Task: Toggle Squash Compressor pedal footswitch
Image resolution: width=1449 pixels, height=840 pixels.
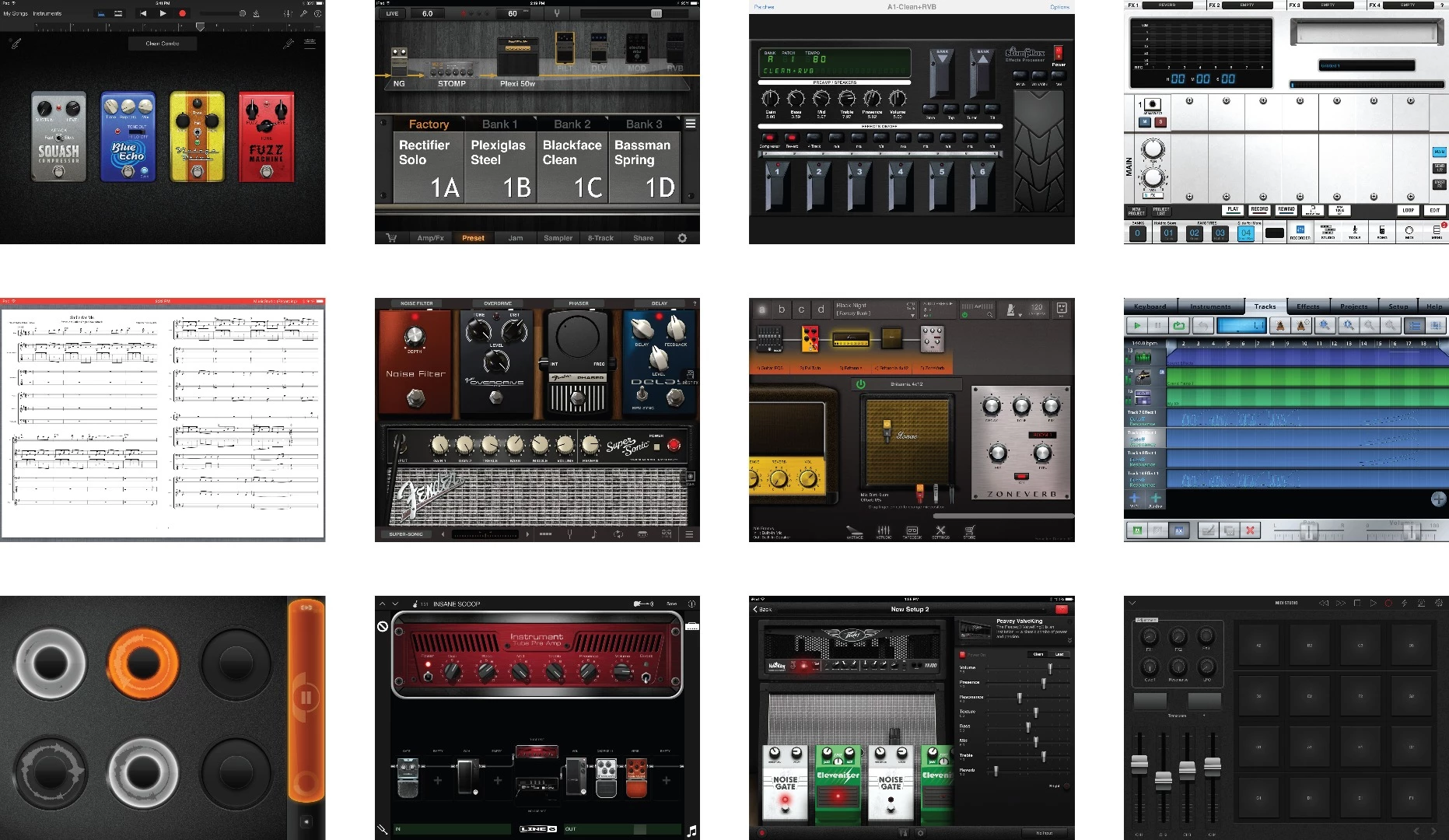Action: click(59, 171)
